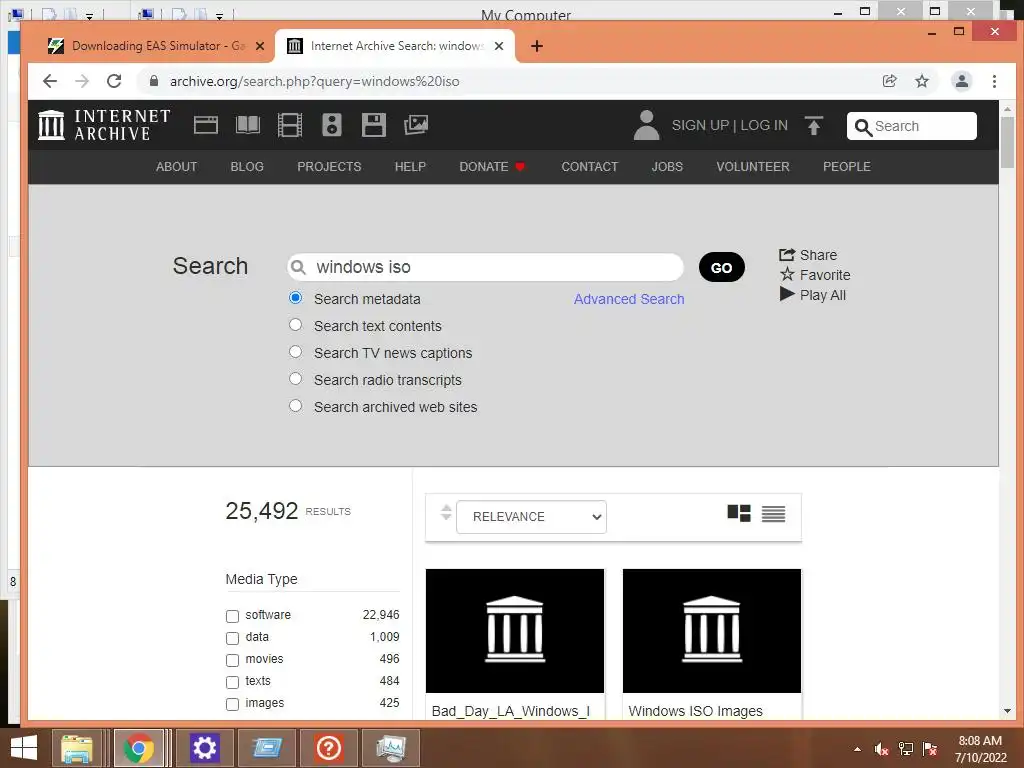Click the LOG IN link
The height and width of the screenshot is (768, 1024).
[764, 125]
